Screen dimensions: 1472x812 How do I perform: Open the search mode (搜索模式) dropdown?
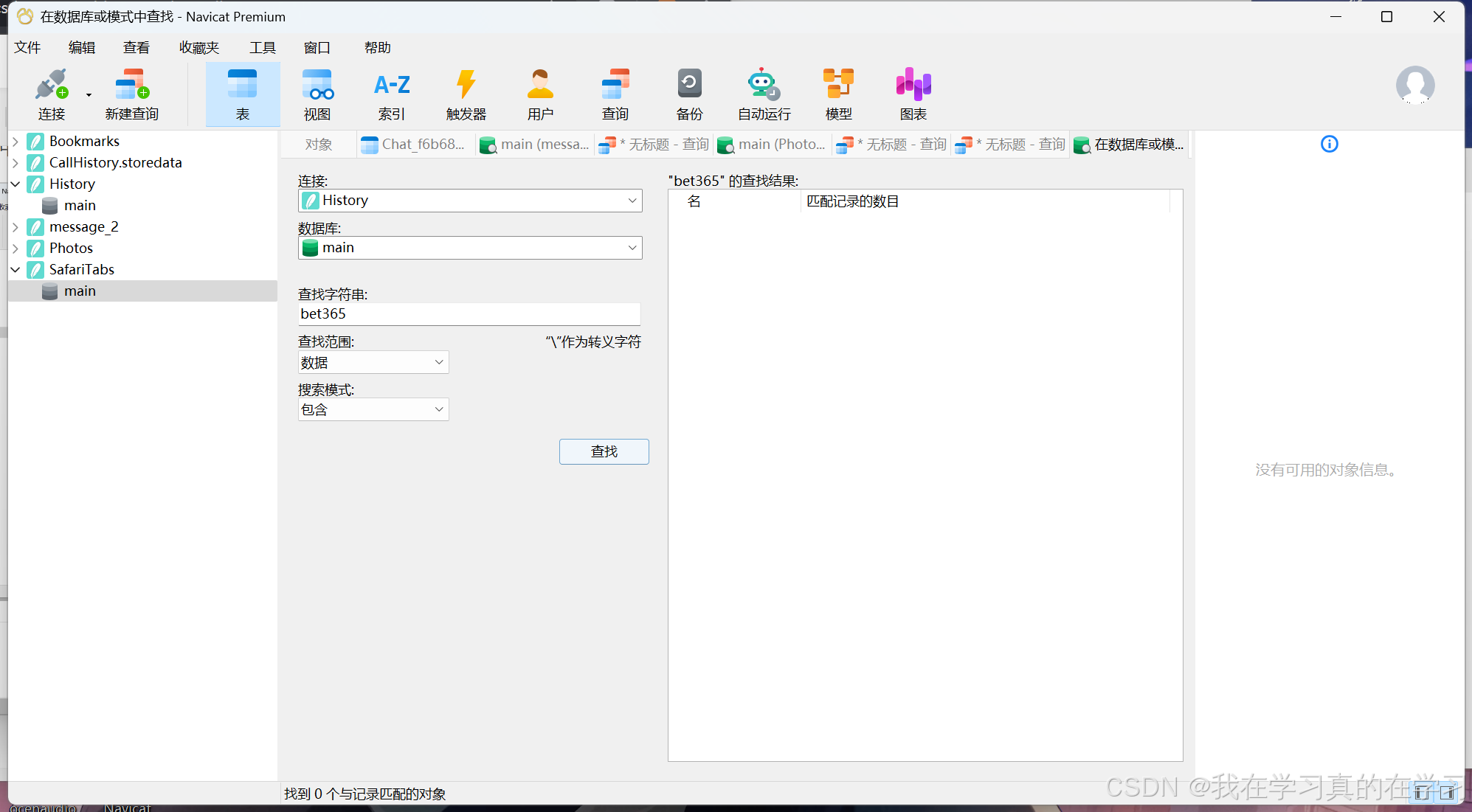click(373, 409)
